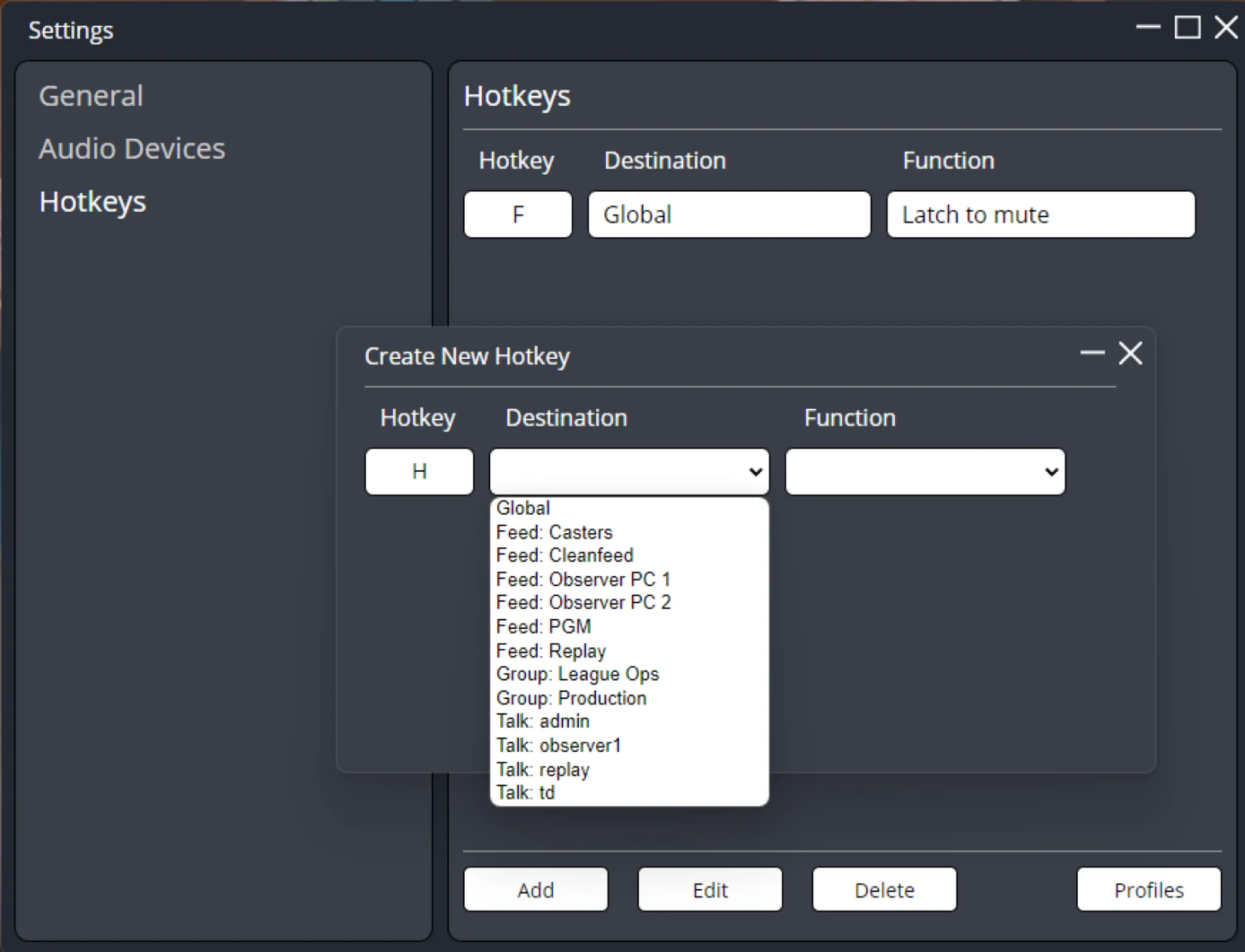1245x952 pixels.
Task: Minimize the Settings window
Action: coord(1147,27)
